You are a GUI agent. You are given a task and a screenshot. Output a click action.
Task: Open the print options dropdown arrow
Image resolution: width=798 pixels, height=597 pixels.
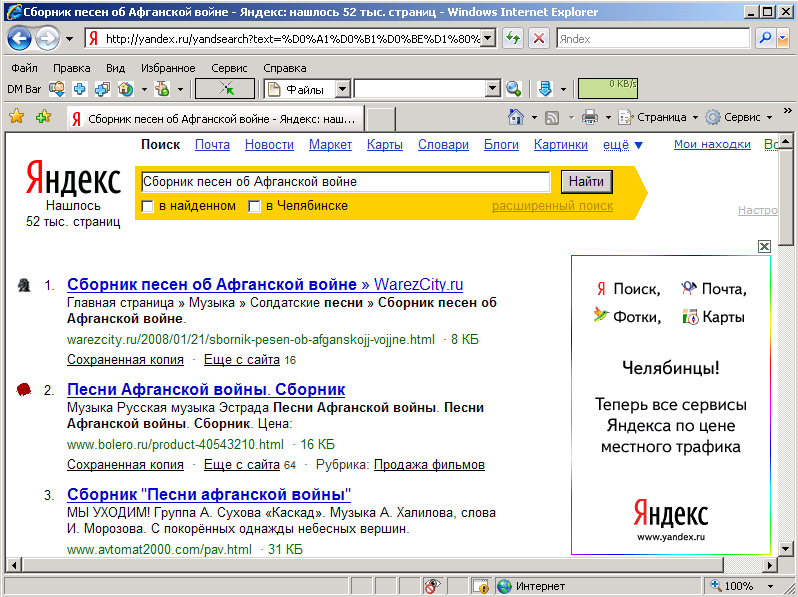click(x=608, y=118)
